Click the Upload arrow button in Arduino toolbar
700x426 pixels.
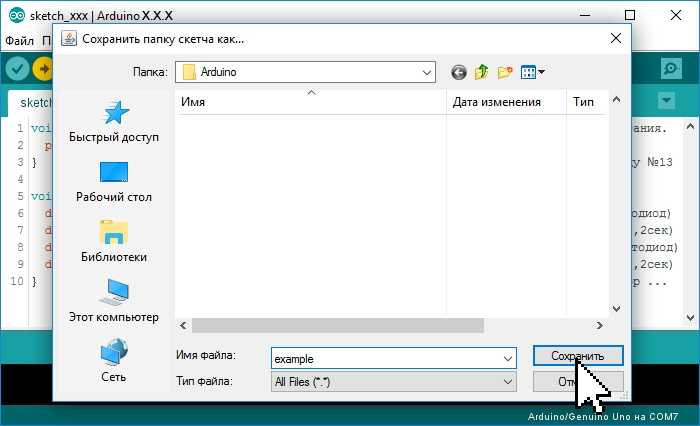point(43,69)
